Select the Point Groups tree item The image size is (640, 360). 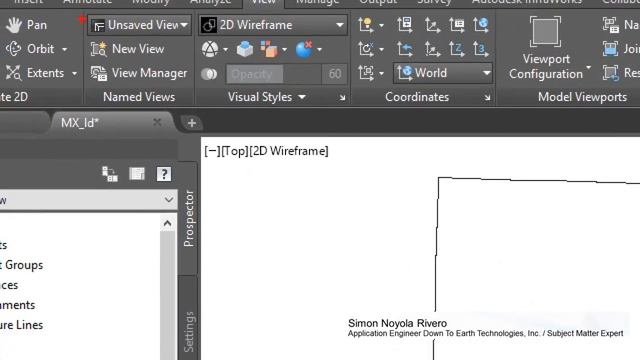pyautogui.click(x=21, y=265)
